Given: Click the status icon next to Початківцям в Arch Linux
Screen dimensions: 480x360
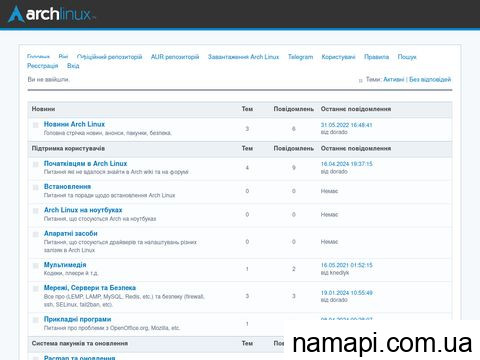Looking at the screenshot, I should [x=36, y=164].
